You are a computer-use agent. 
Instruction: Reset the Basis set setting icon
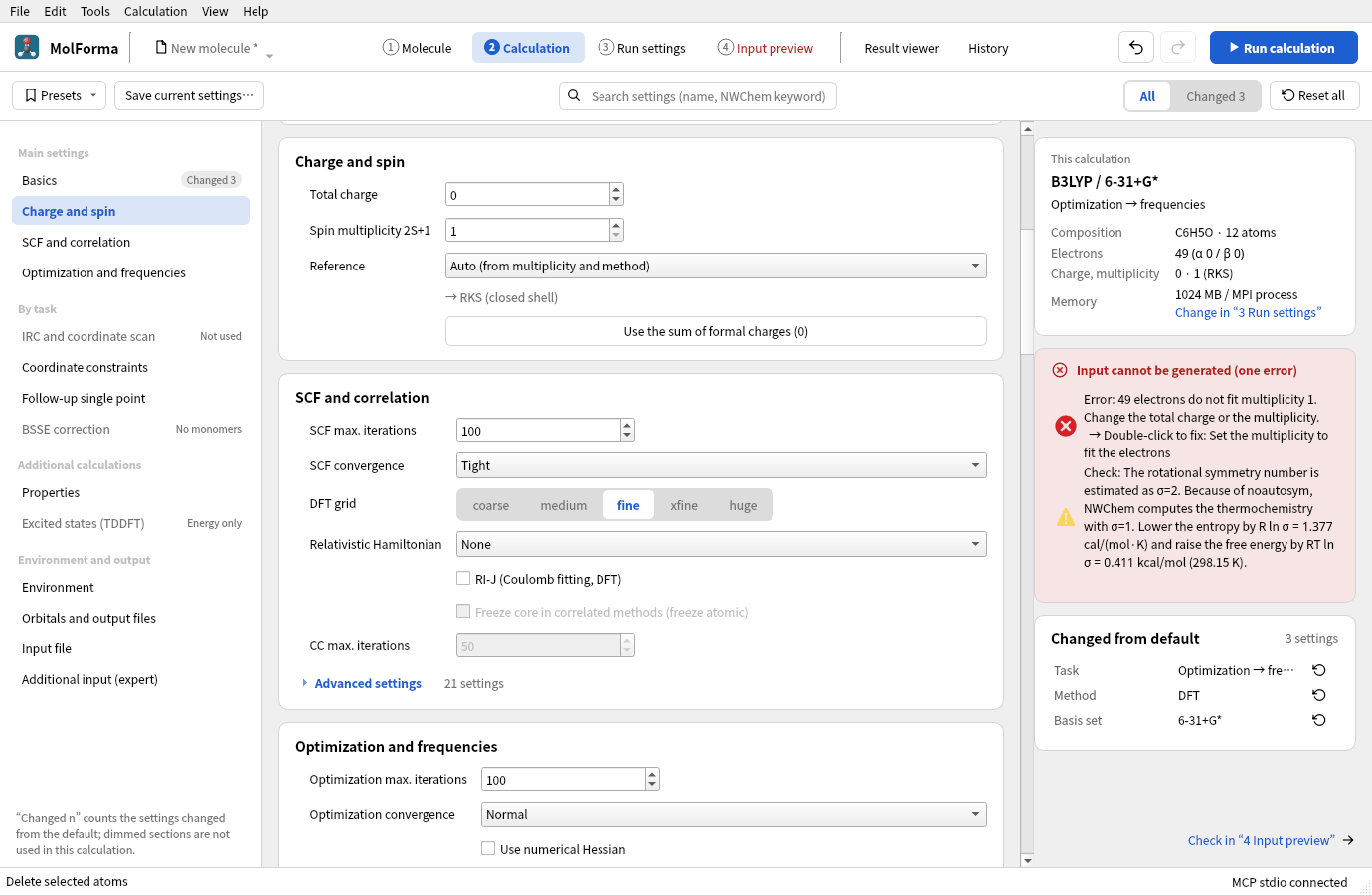pyautogui.click(x=1319, y=720)
